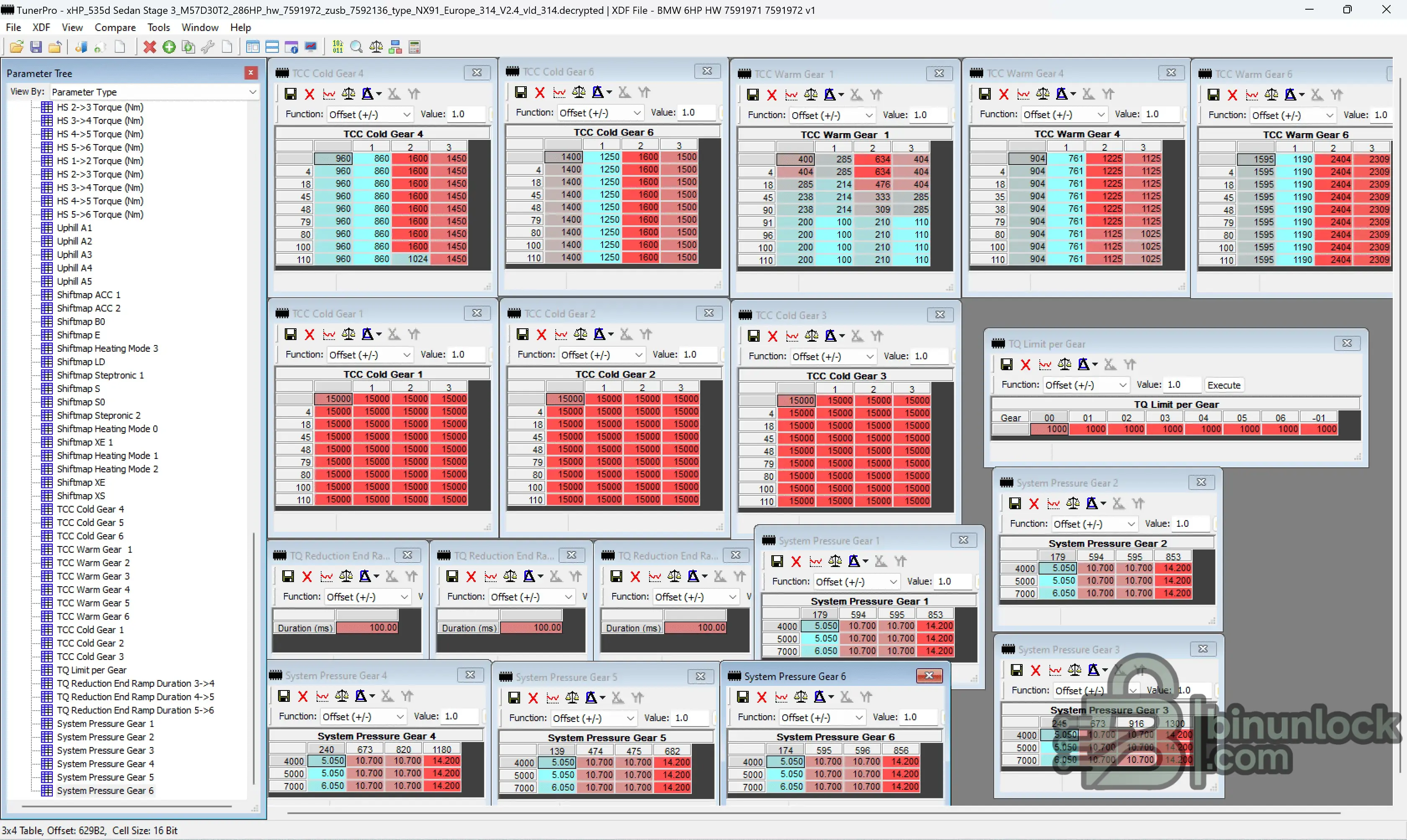
Task: Click the scales Compare icon in main toolbar
Action: (x=376, y=47)
